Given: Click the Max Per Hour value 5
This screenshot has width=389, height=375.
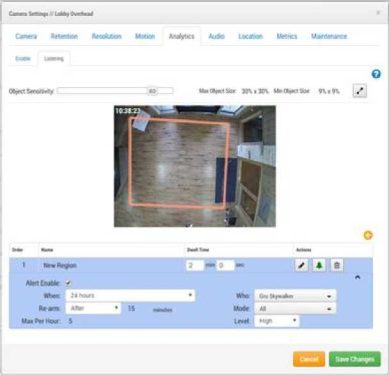Looking at the screenshot, I should point(70,321).
